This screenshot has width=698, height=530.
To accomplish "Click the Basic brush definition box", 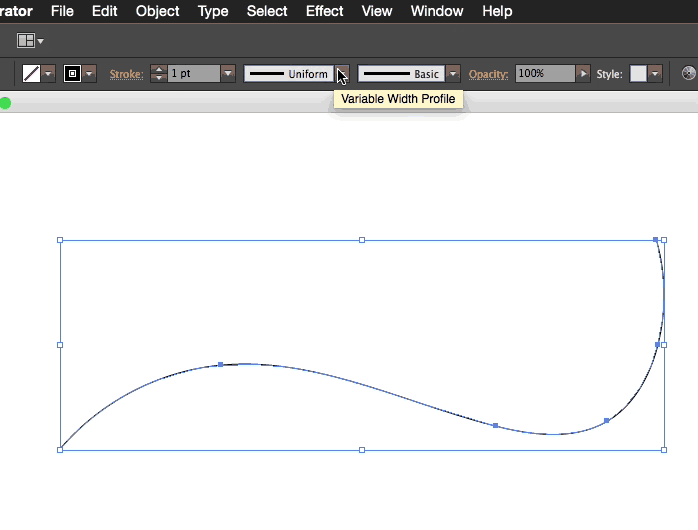I will click(x=401, y=74).
